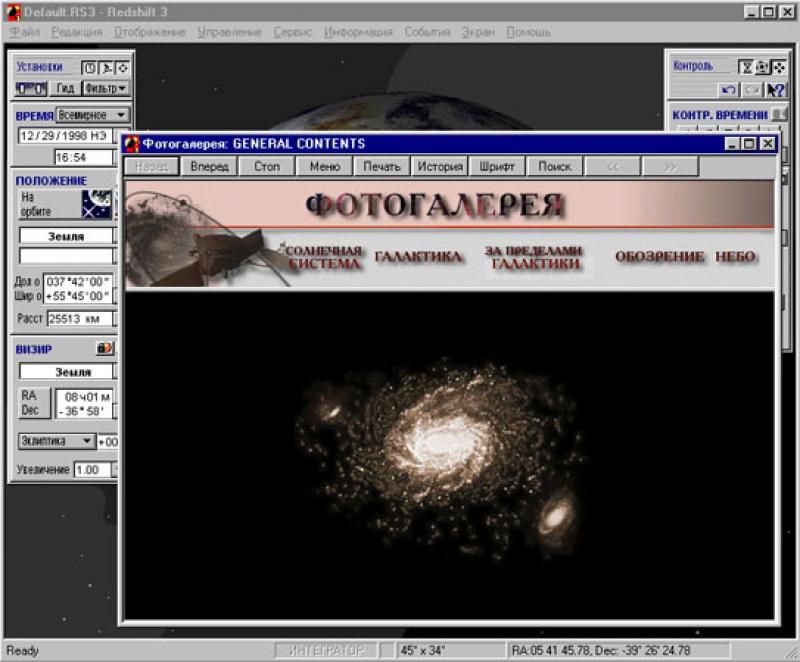The height and width of the screenshot is (662, 800).
Task: Click the clock icon in Установки panel
Action: coord(89,68)
